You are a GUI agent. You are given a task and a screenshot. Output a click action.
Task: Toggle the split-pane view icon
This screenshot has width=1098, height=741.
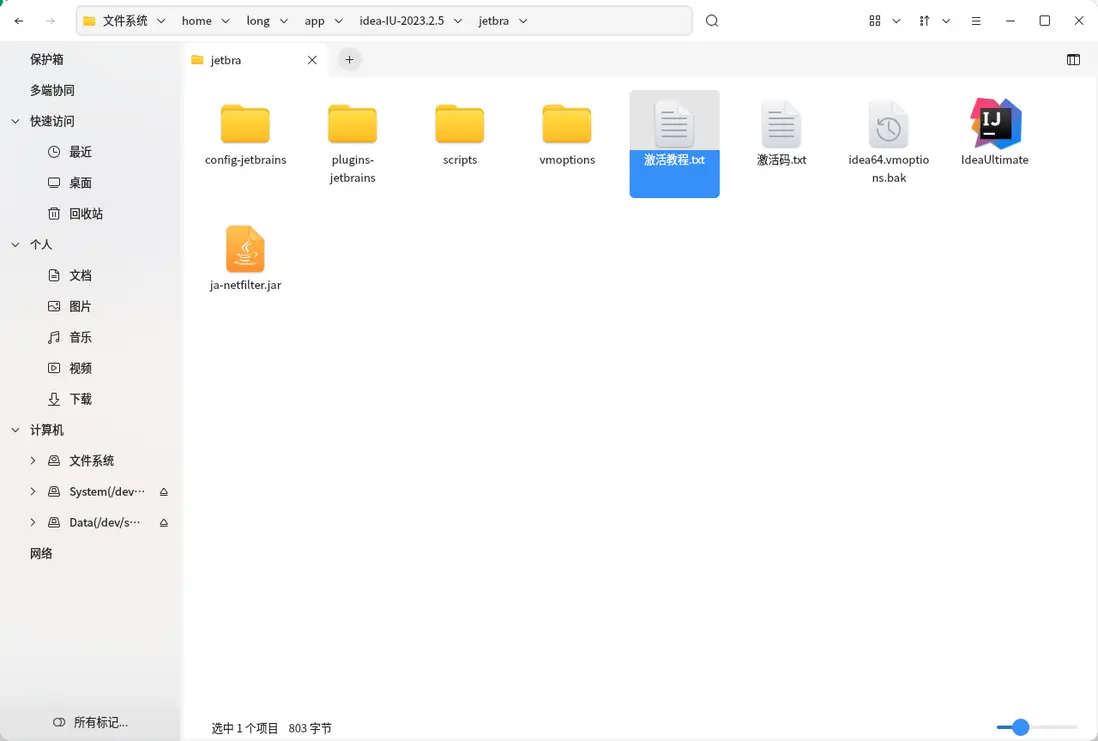click(x=1073, y=60)
